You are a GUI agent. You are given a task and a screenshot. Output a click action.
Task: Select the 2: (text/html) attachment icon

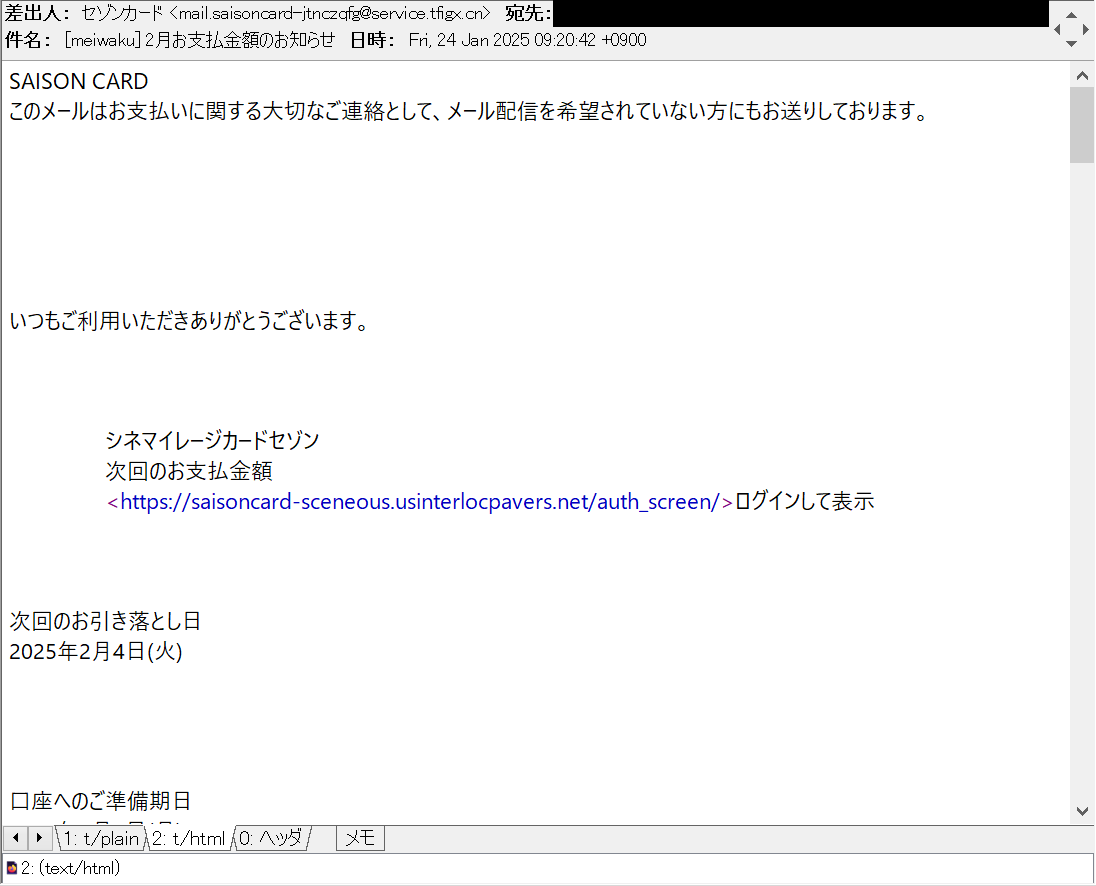tap(11, 869)
